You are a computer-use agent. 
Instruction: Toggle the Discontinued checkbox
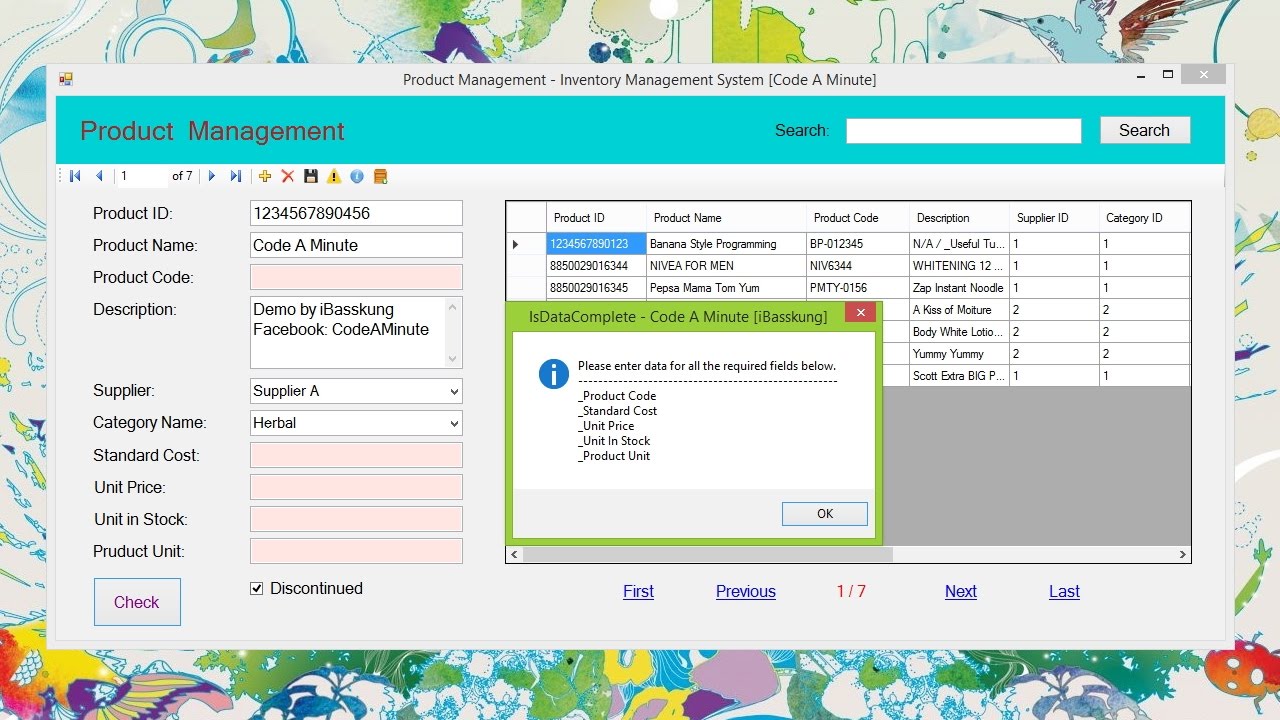point(257,589)
